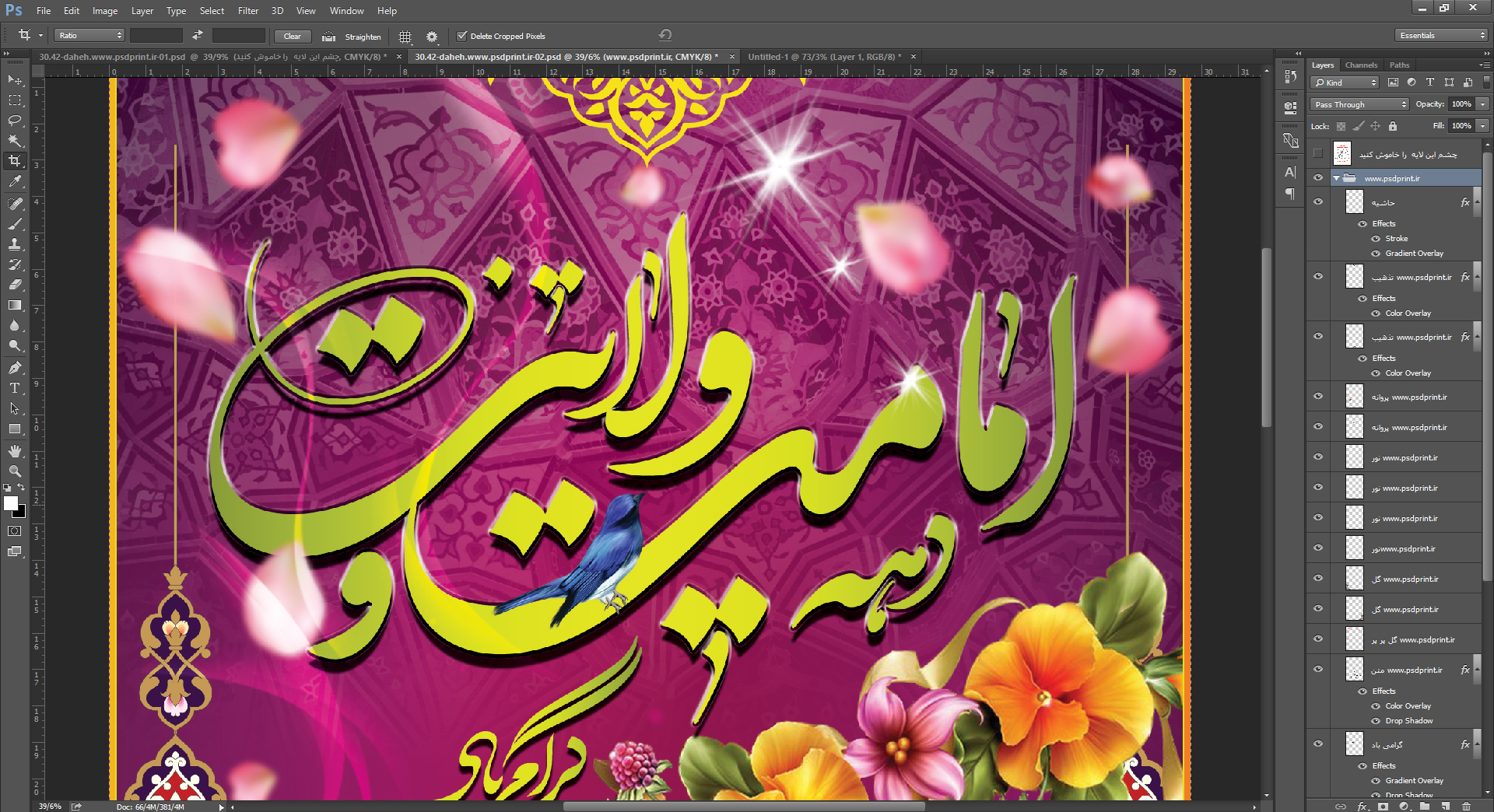Viewport: 1494px width, 812px height.
Task: Select the History Brush tool
Action: [x=15, y=264]
